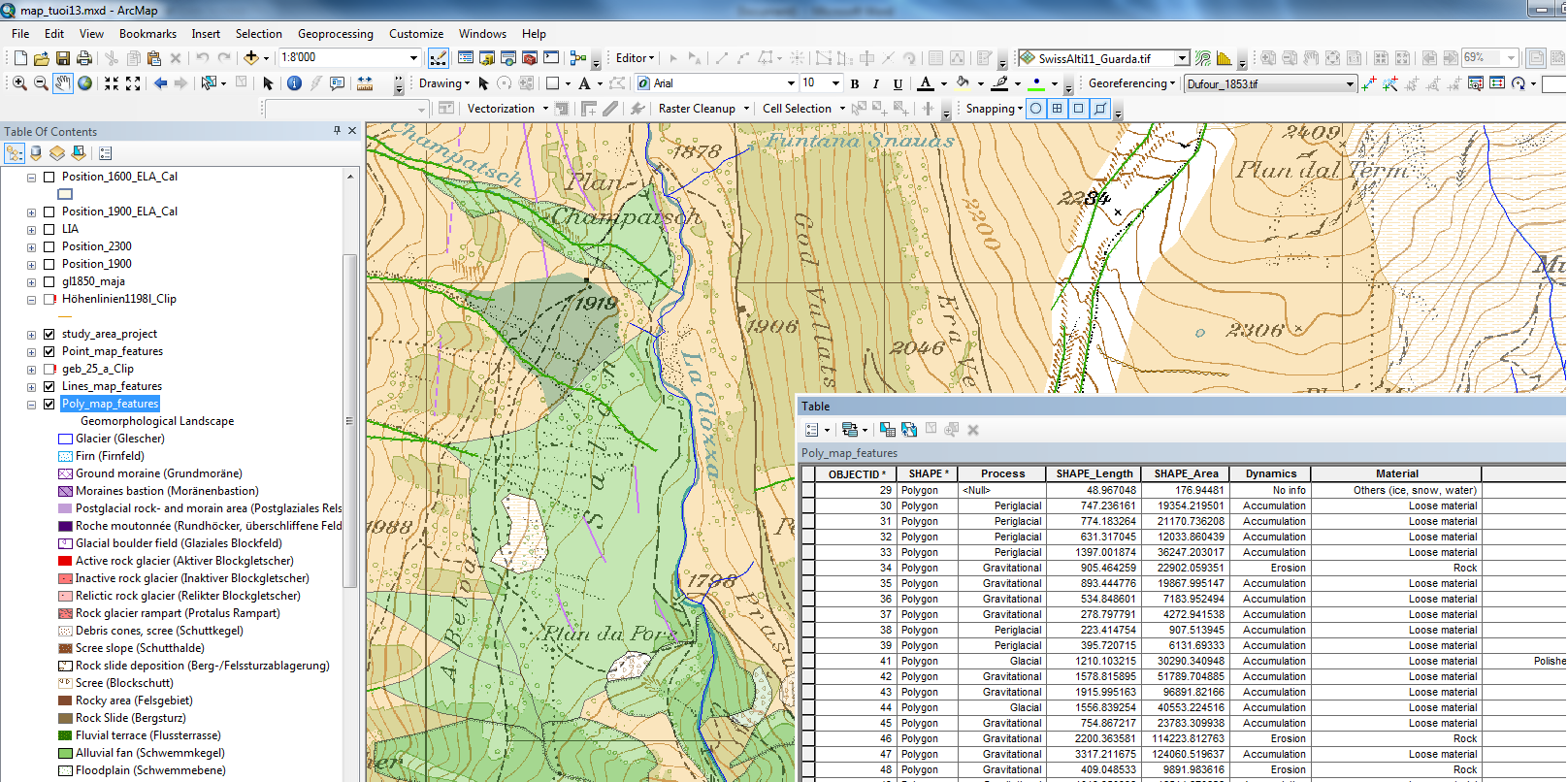Screen dimensions: 1568x782
Task: Select the Select Elements arrow tool
Action: [x=483, y=83]
